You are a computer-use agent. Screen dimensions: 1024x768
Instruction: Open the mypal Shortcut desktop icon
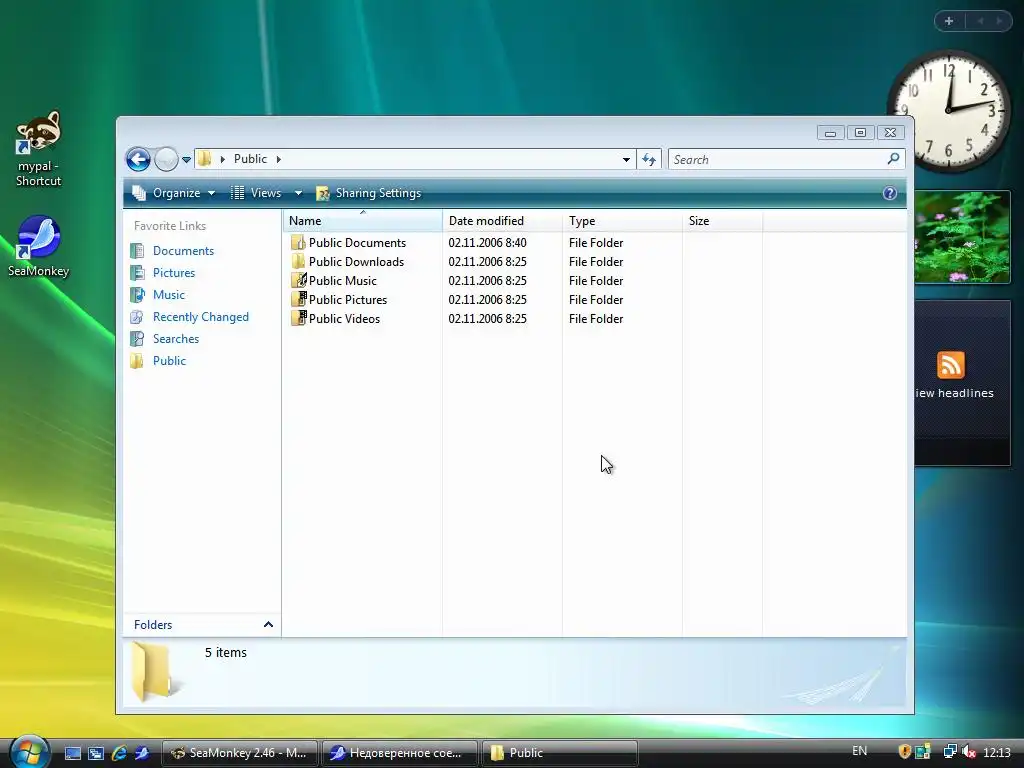(x=39, y=148)
